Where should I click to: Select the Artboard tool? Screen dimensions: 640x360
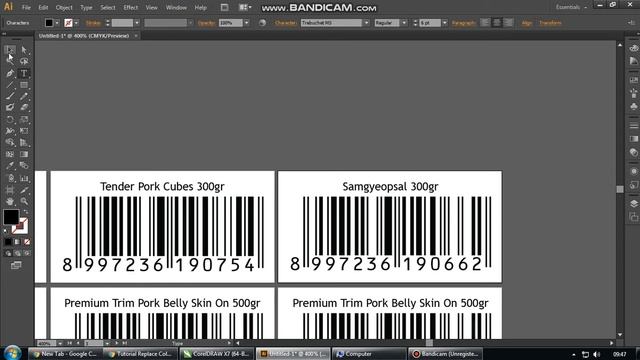(10, 190)
